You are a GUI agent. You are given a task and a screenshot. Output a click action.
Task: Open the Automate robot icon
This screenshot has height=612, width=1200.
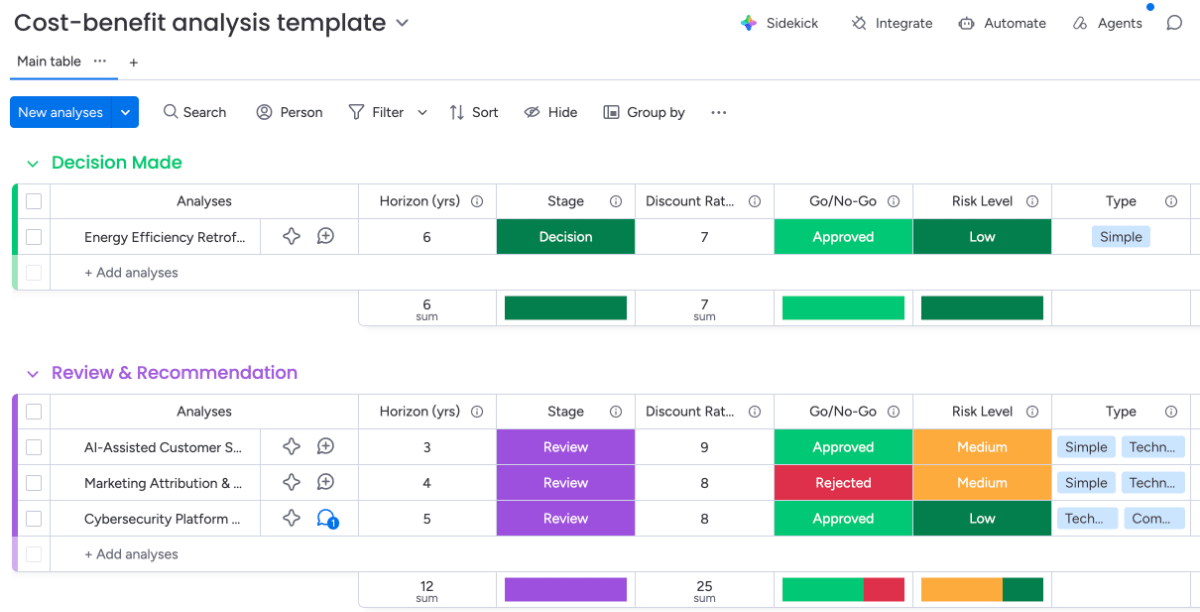[966, 23]
